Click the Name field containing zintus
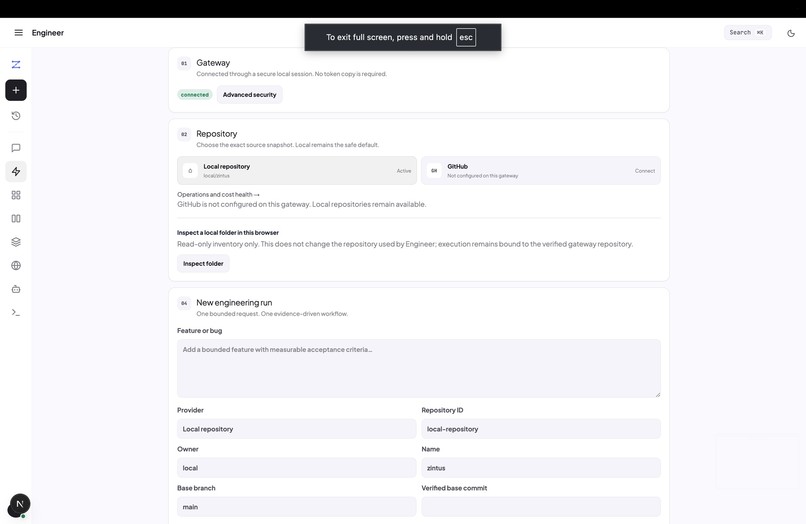 tap(541, 468)
